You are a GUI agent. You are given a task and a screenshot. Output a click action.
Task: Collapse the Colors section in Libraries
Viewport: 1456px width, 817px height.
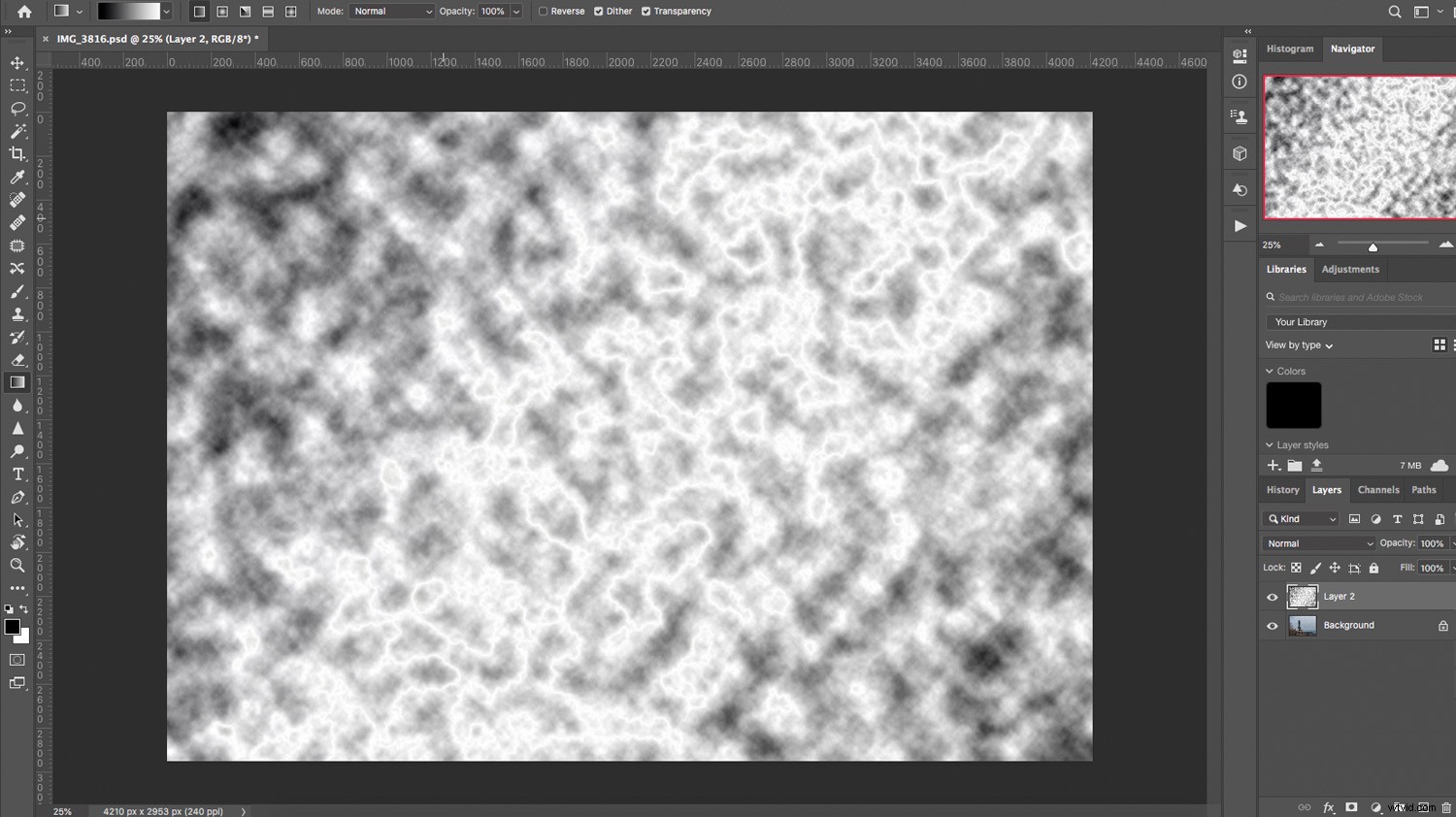1270,371
